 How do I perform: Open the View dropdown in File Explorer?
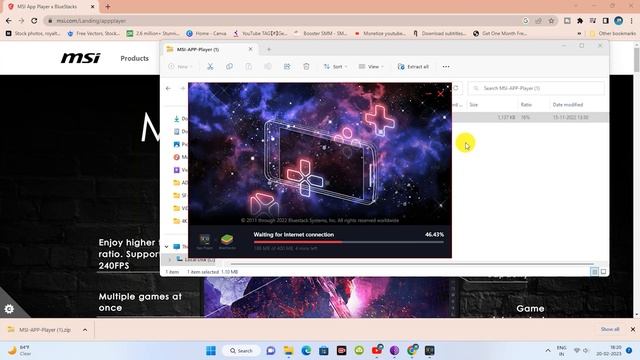coord(371,67)
